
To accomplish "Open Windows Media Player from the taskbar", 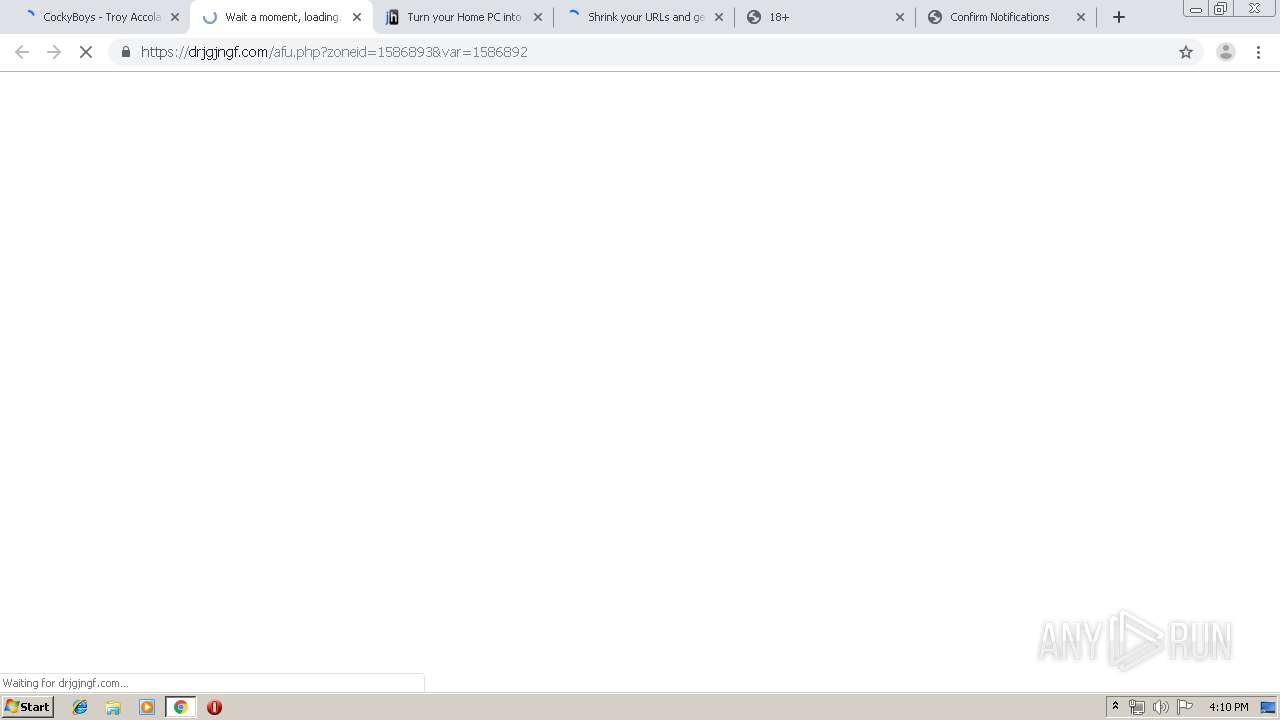I will 147,707.
